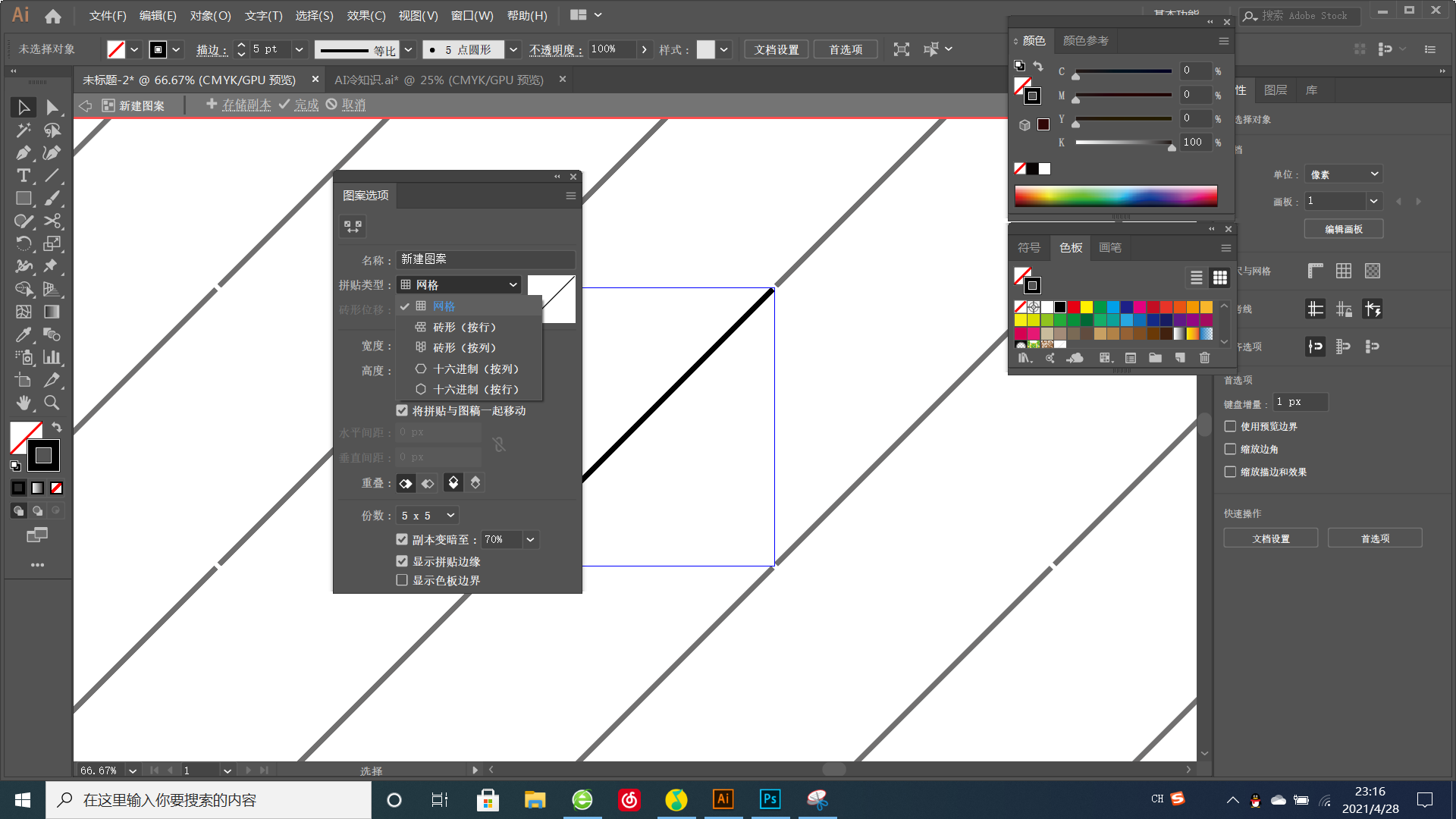Click the Preferences button in control bar
This screenshot has width=1456, height=819.
(x=846, y=49)
